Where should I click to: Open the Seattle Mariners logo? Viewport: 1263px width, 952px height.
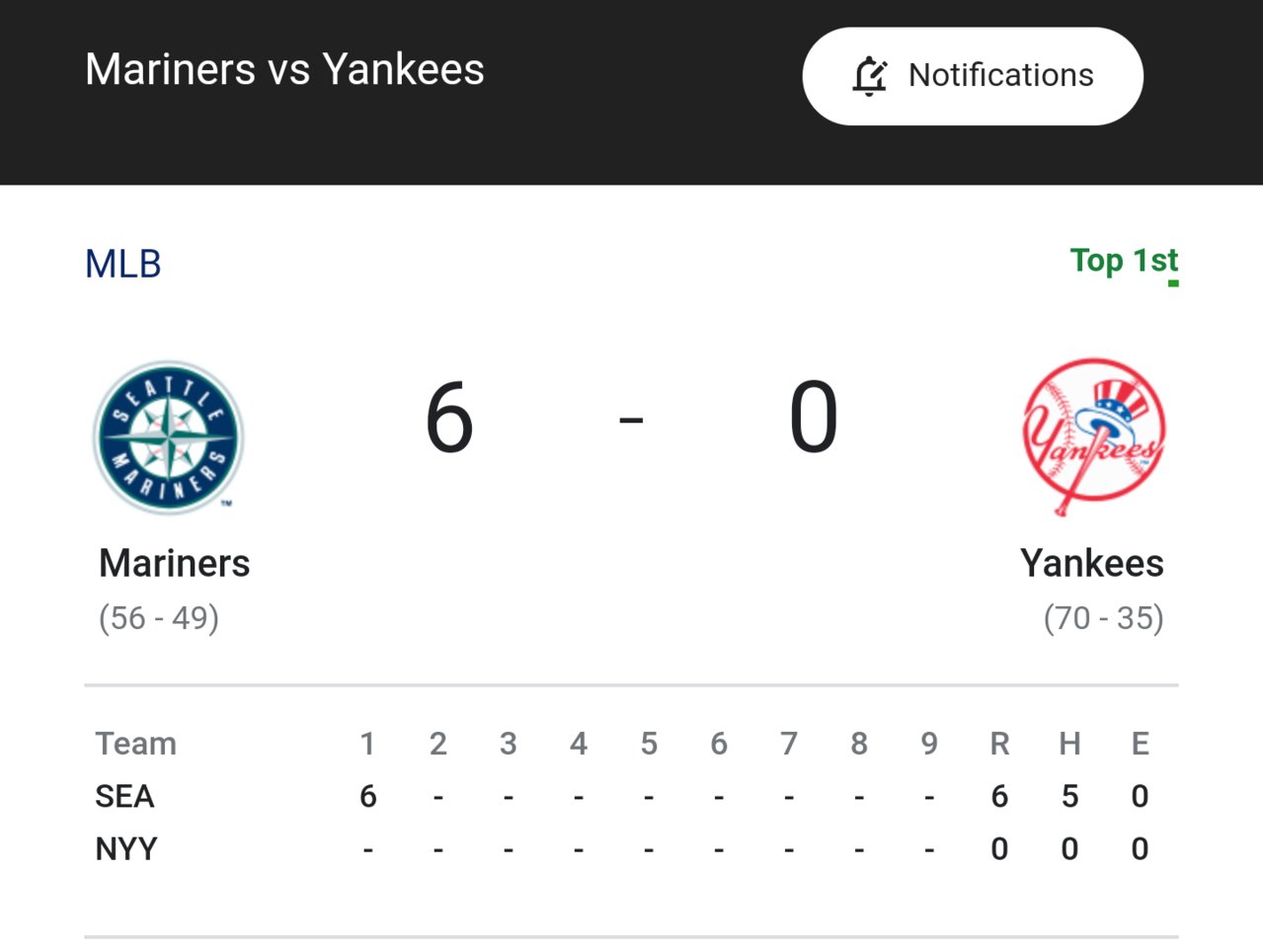click(168, 437)
